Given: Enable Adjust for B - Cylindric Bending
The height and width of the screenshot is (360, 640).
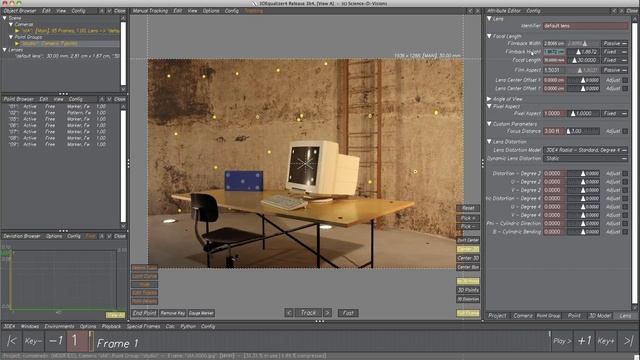Looking at the screenshot, I should click(x=625, y=232).
